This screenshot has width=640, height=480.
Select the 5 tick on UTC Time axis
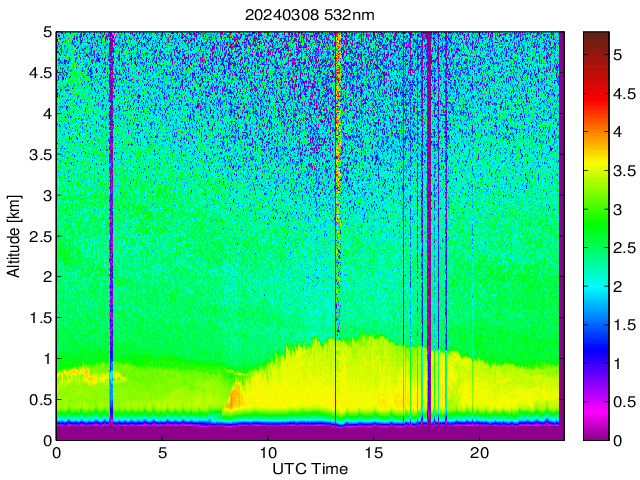pyautogui.click(x=162, y=452)
